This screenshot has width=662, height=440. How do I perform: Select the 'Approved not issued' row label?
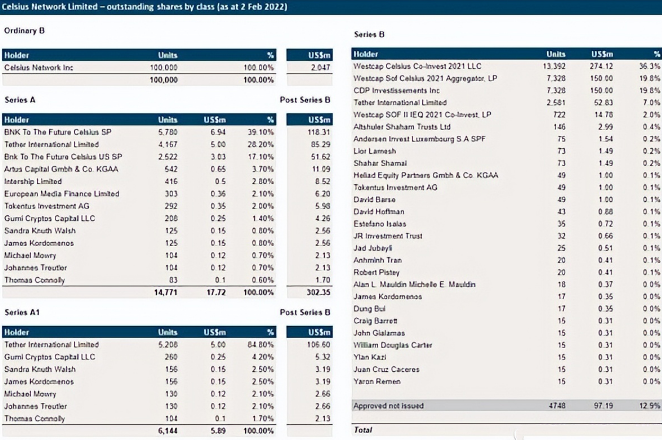pos(388,406)
